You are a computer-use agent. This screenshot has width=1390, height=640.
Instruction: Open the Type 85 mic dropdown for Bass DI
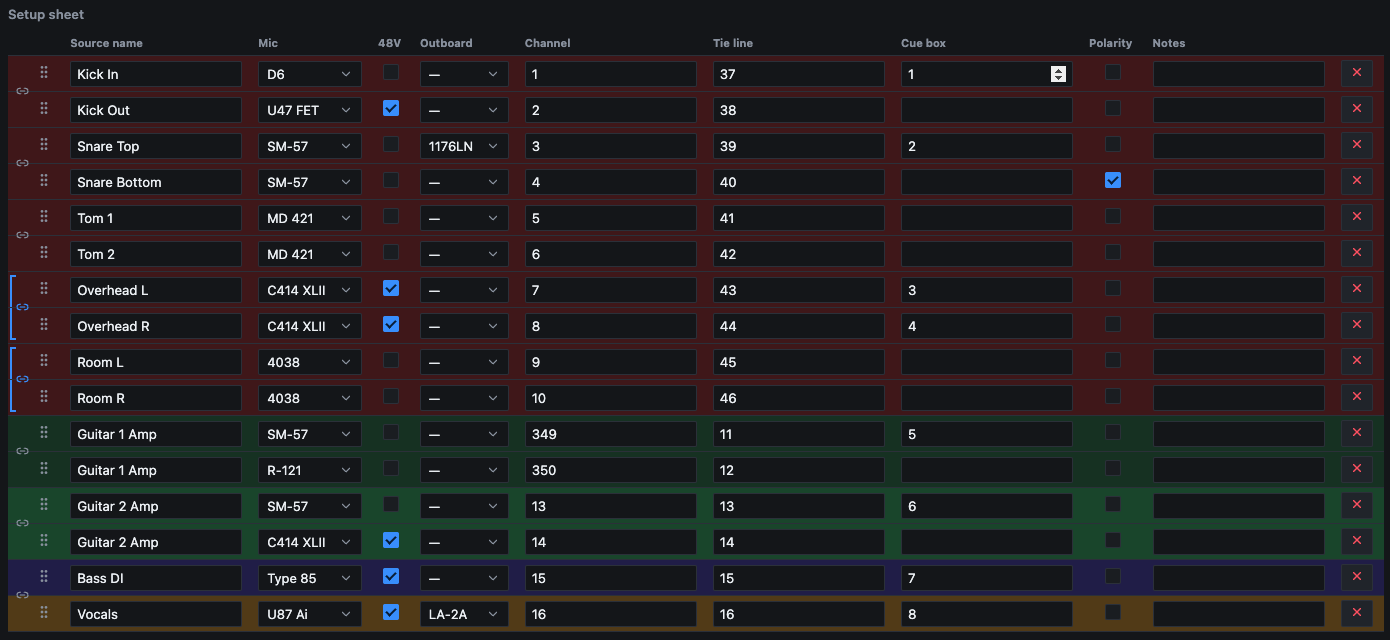coord(310,578)
